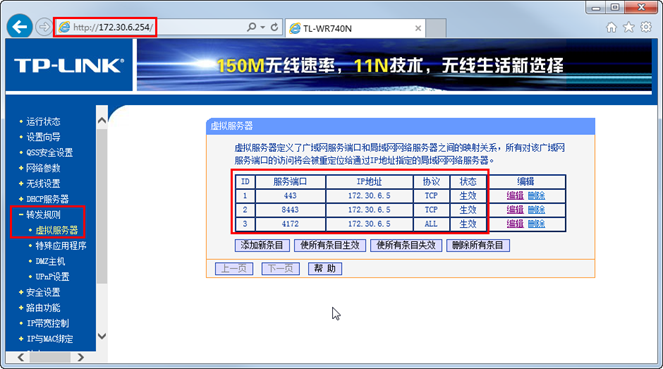
Task: Click the TP-LINK logo
Action: [x=69, y=66]
